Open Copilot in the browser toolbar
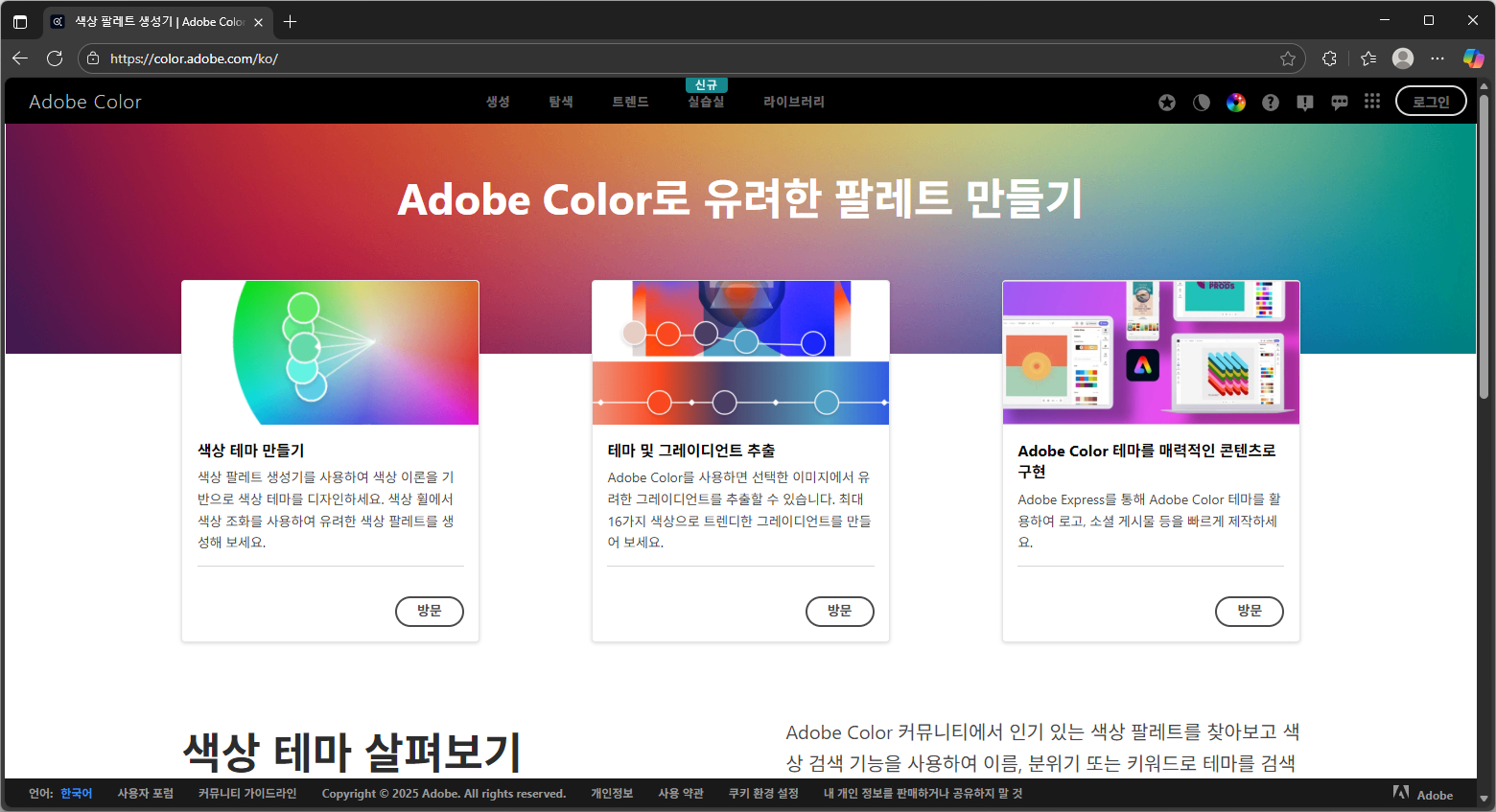This screenshot has width=1496, height=812. 1473,58
